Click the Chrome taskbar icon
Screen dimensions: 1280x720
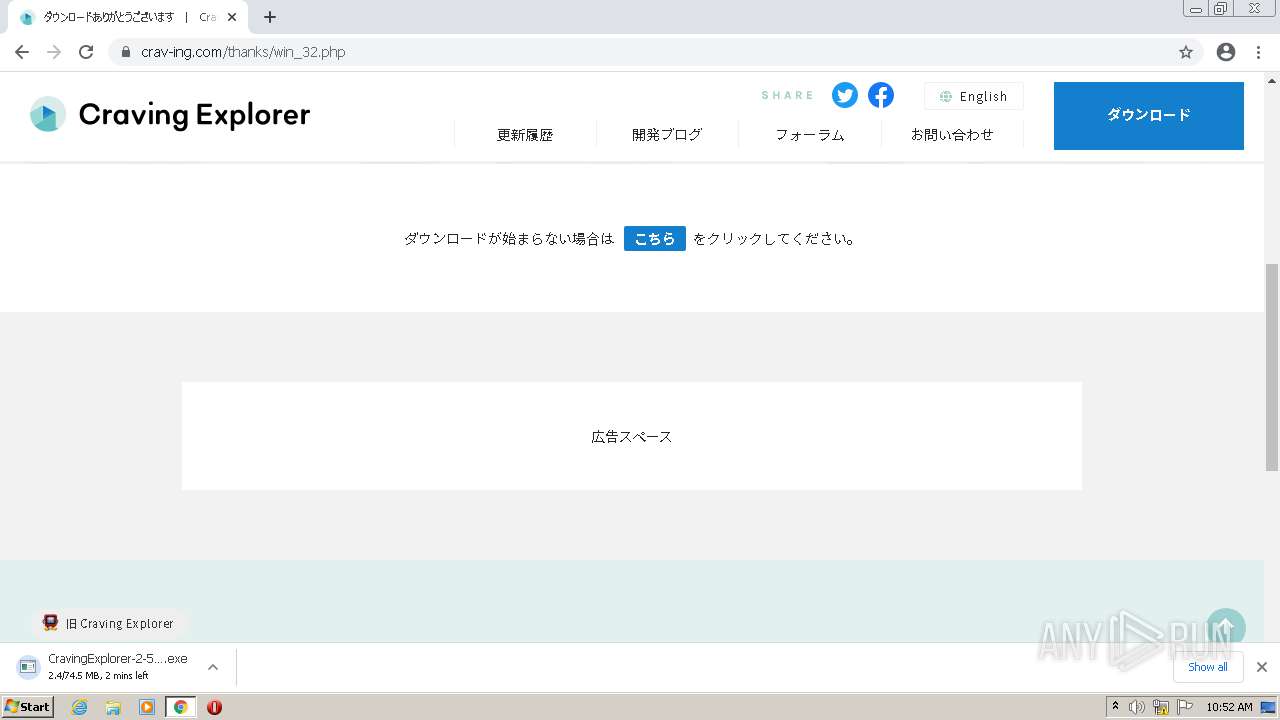181,707
